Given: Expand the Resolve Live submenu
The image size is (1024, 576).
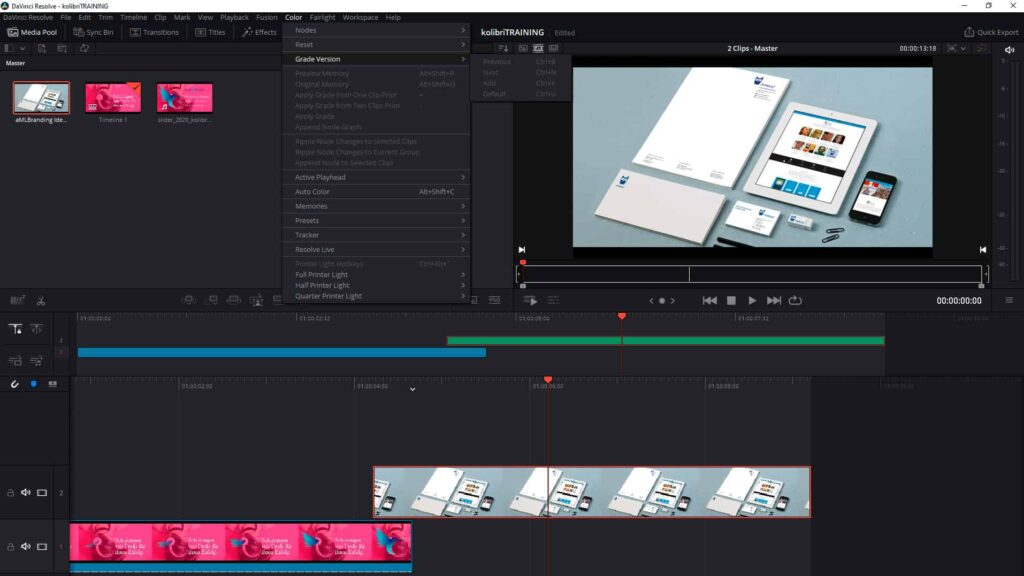Looking at the screenshot, I should click(376, 249).
